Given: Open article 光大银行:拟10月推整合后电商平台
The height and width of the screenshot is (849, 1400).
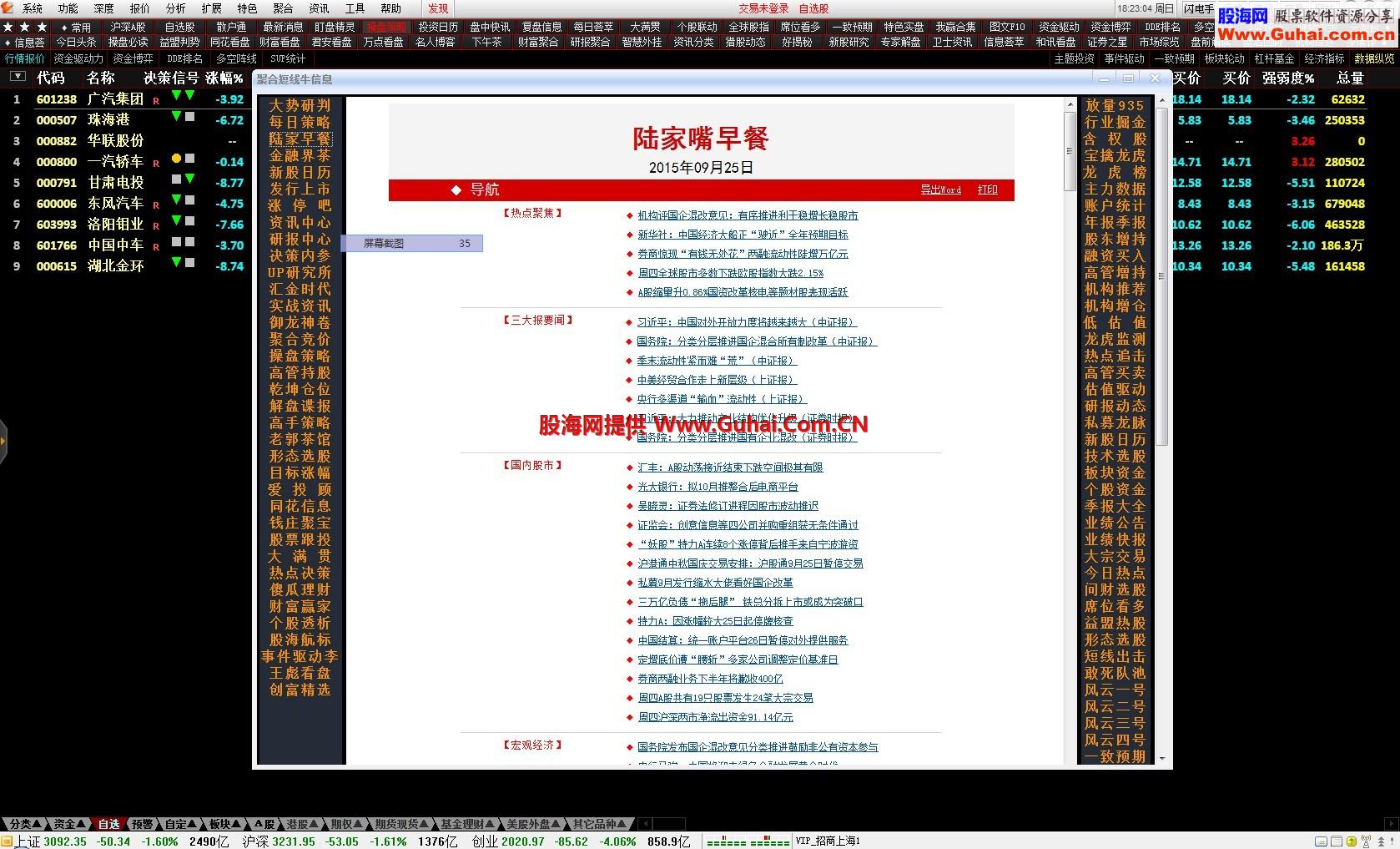Looking at the screenshot, I should [x=718, y=487].
